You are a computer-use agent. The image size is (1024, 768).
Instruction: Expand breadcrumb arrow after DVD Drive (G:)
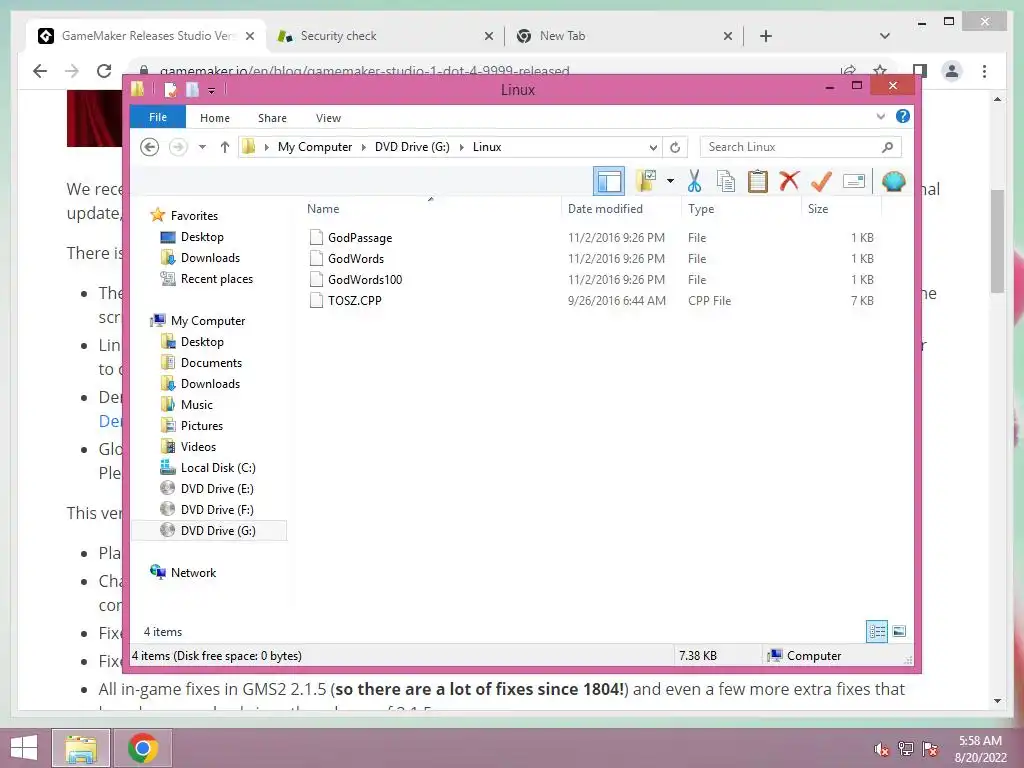[462, 147]
